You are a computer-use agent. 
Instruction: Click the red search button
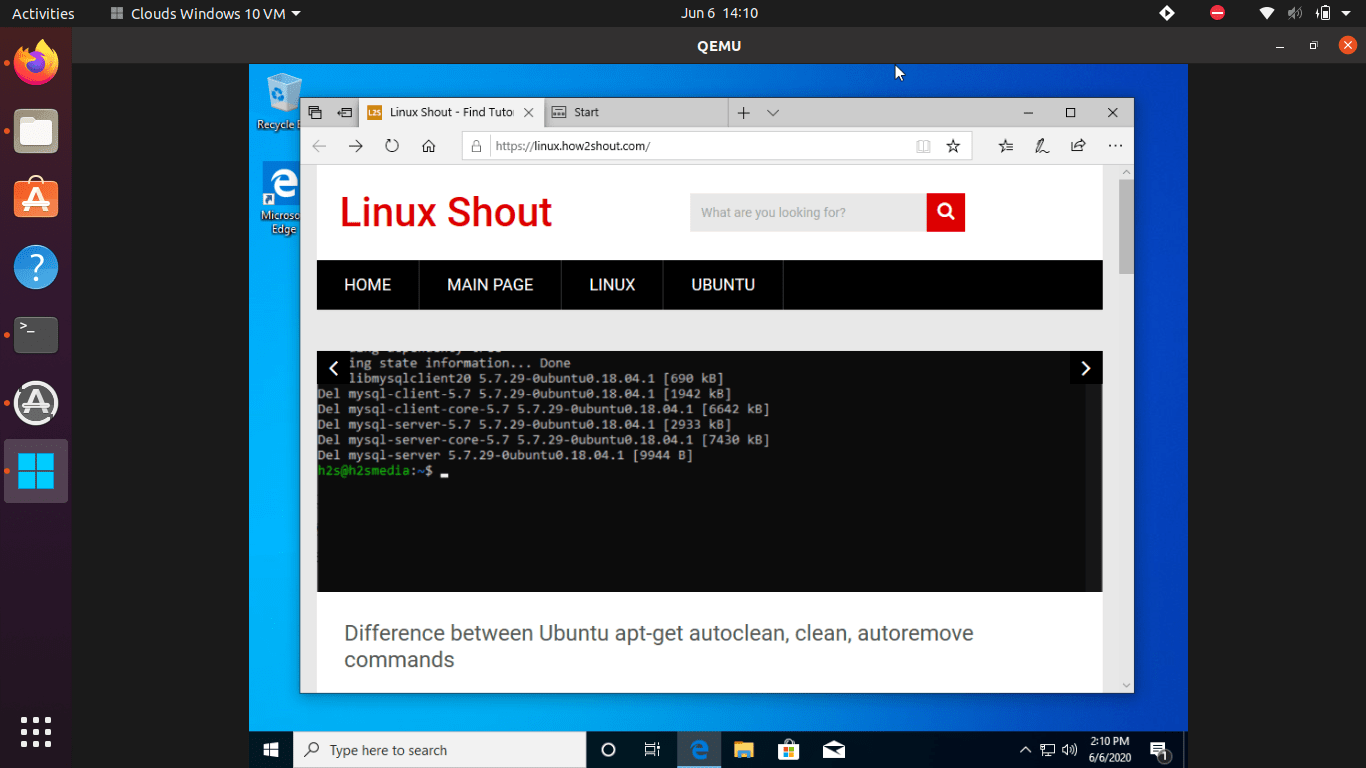point(944,212)
